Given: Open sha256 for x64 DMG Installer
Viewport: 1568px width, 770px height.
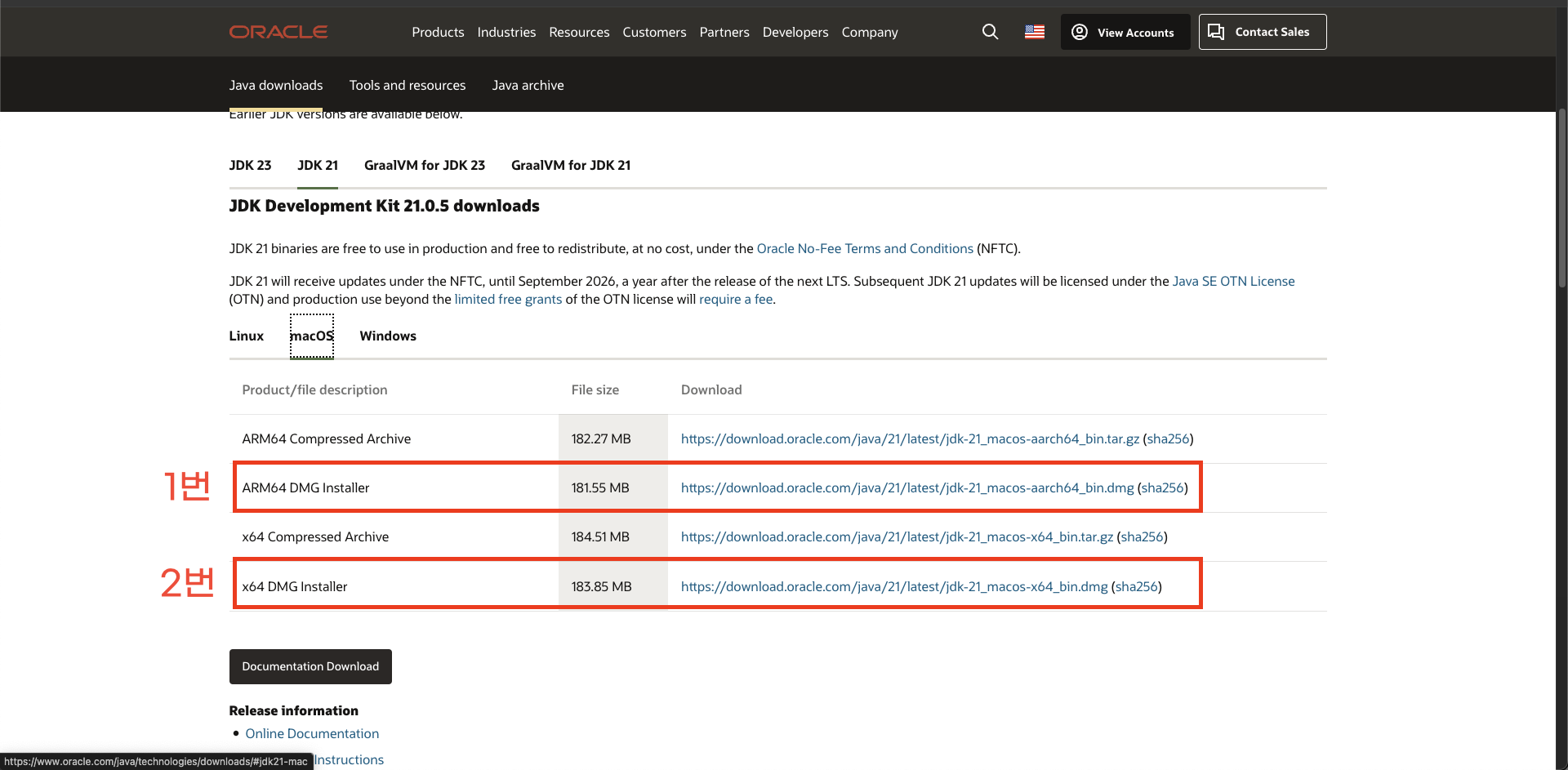Looking at the screenshot, I should [x=1137, y=586].
